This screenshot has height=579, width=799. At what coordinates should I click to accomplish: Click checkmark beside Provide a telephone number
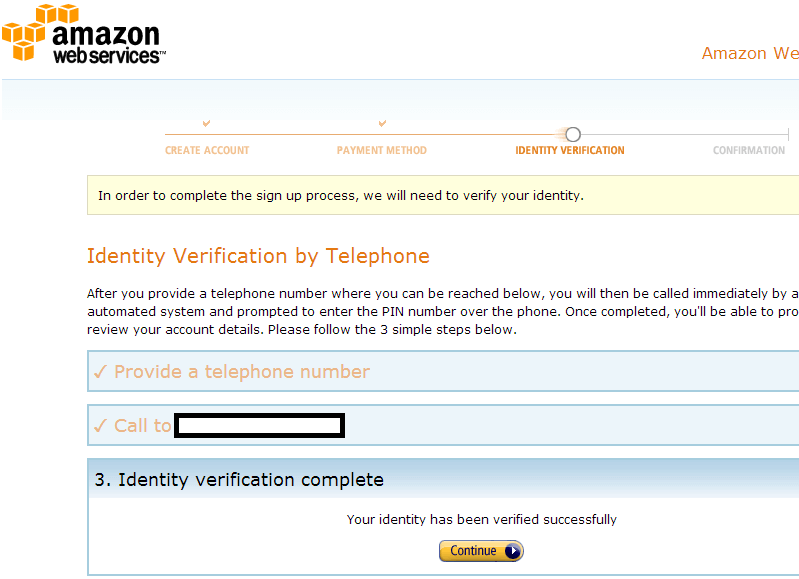click(x=100, y=372)
